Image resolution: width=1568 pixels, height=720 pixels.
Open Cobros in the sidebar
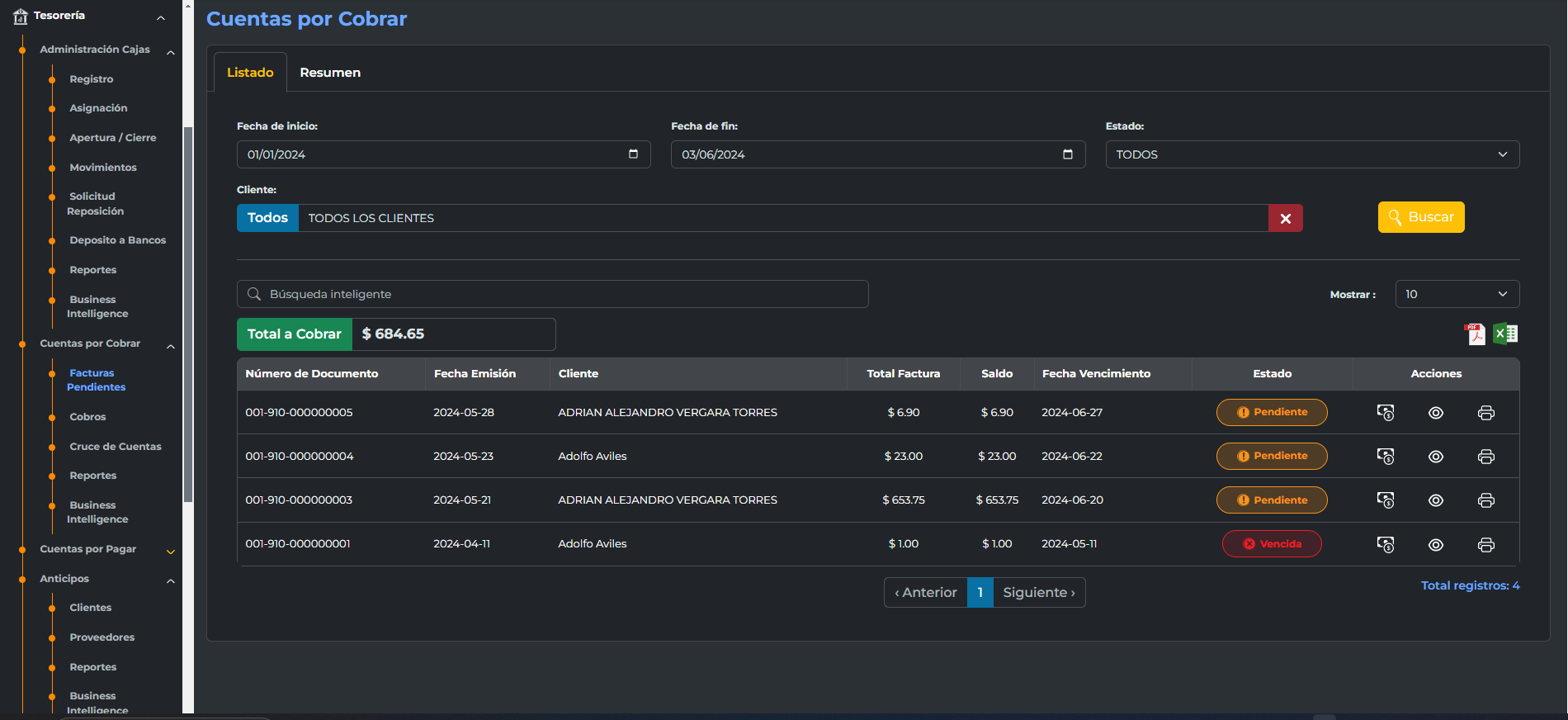pos(87,417)
